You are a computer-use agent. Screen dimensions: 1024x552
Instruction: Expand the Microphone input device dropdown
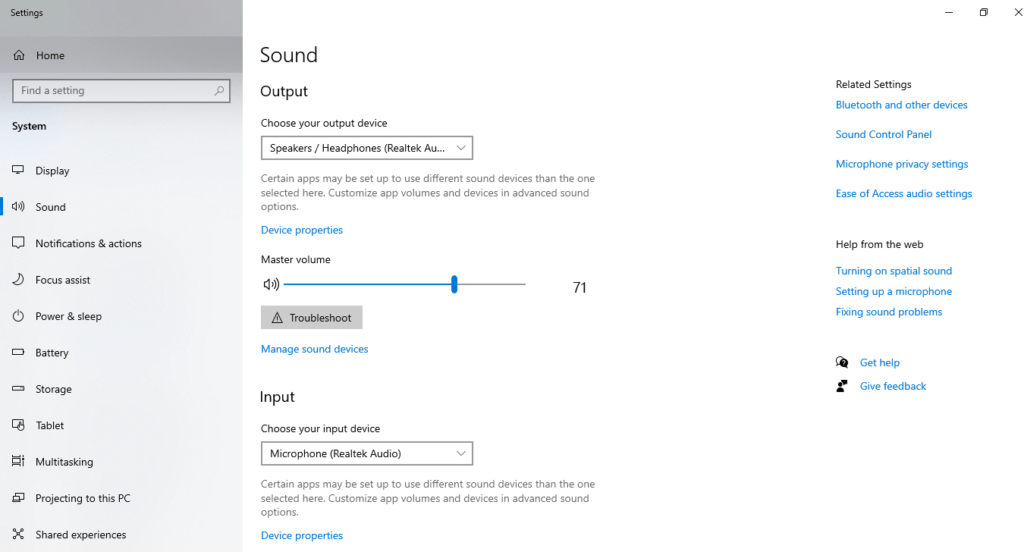[x=367, y=453]
